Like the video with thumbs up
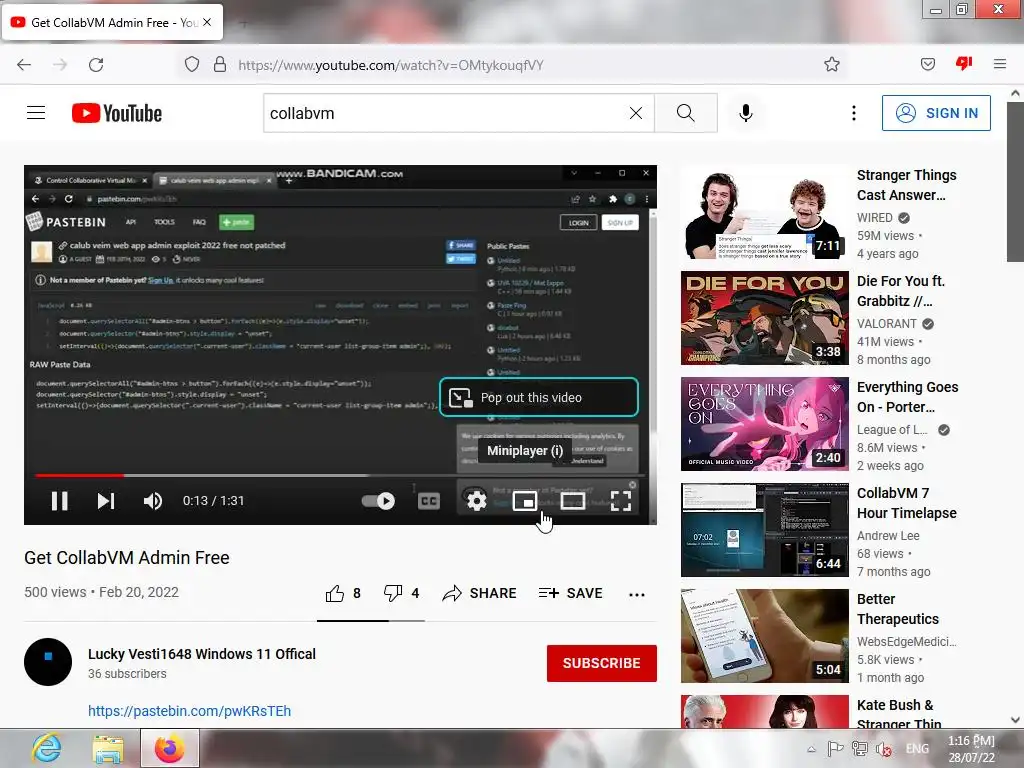Image resolution: width=1024 pixels, height=768 pixels. pyautogui.click(x=343, y=593)
